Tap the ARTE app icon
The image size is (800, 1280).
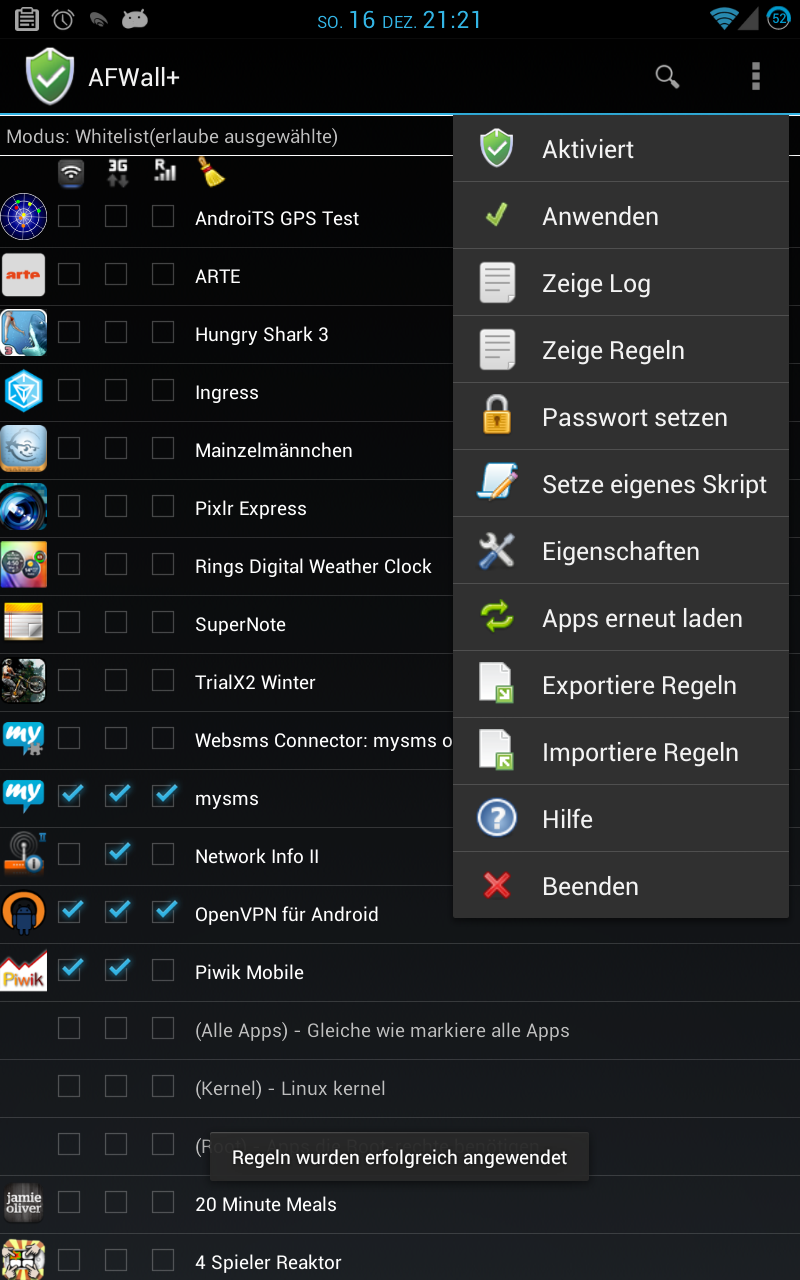point(23,276)
